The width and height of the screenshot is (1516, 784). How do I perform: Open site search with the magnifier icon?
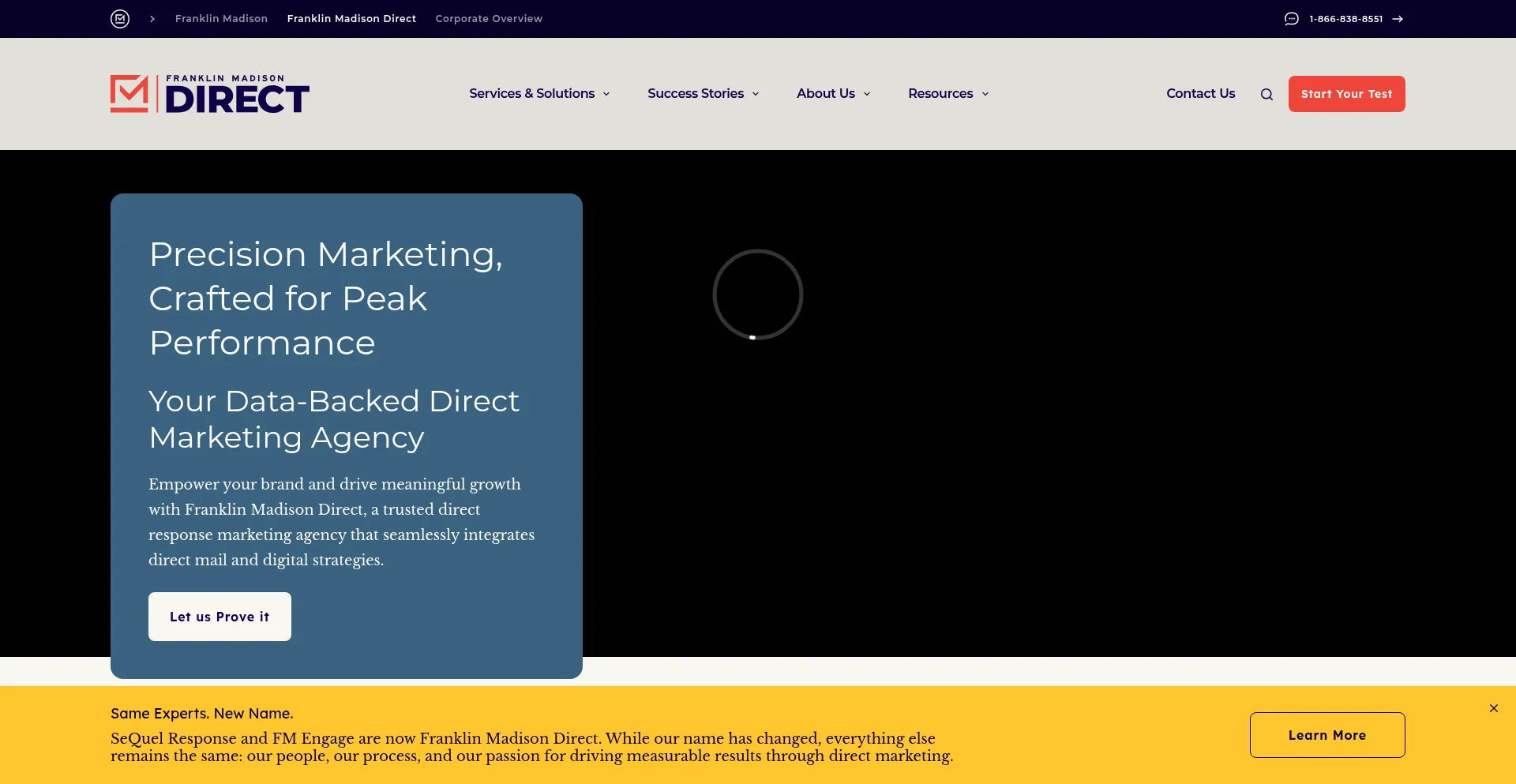[1266, 95]
